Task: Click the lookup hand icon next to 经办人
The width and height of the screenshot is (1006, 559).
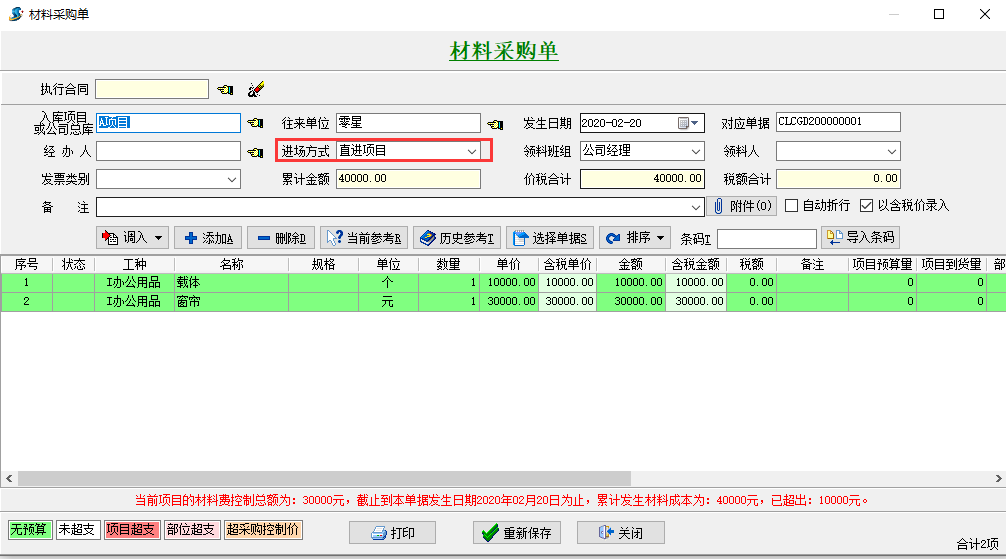Action: [x=255, y=152]
